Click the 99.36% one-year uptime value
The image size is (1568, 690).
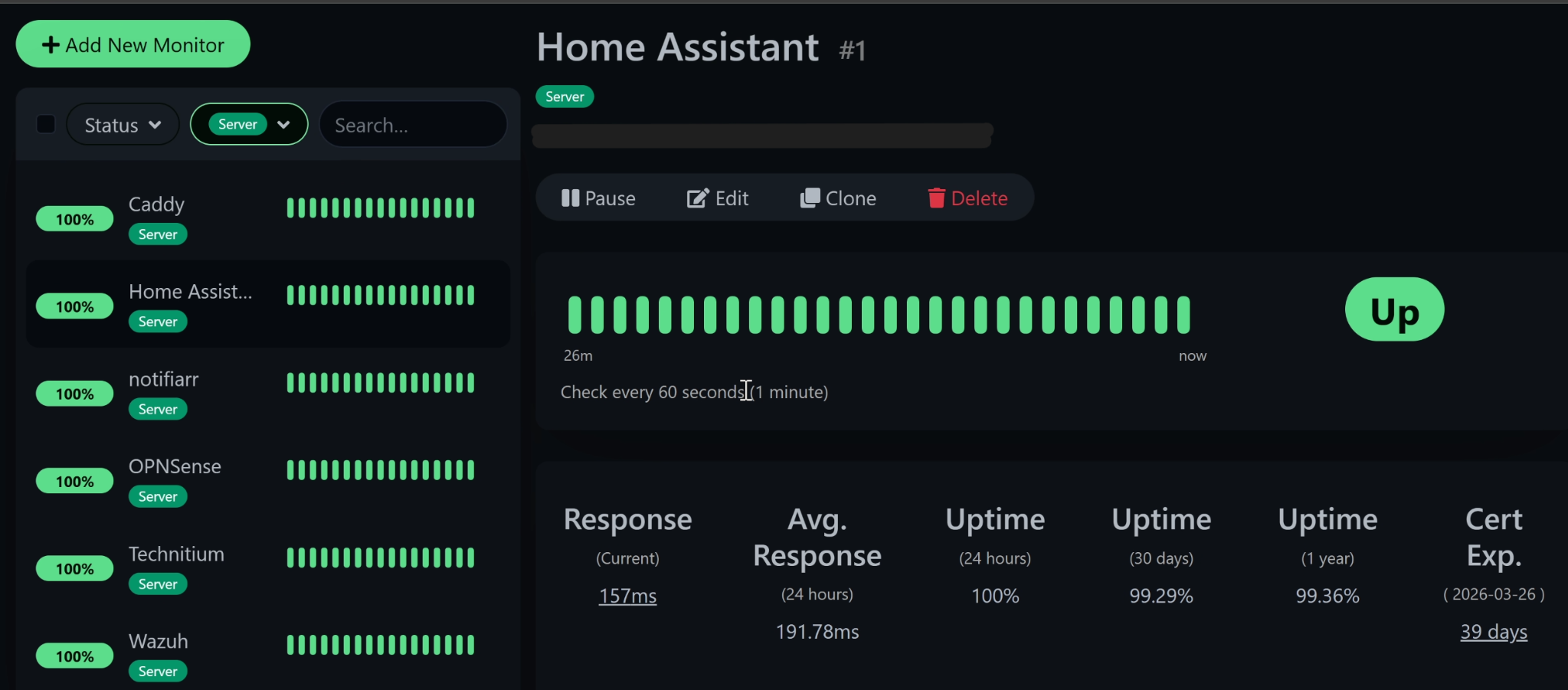coord(1327,596)
